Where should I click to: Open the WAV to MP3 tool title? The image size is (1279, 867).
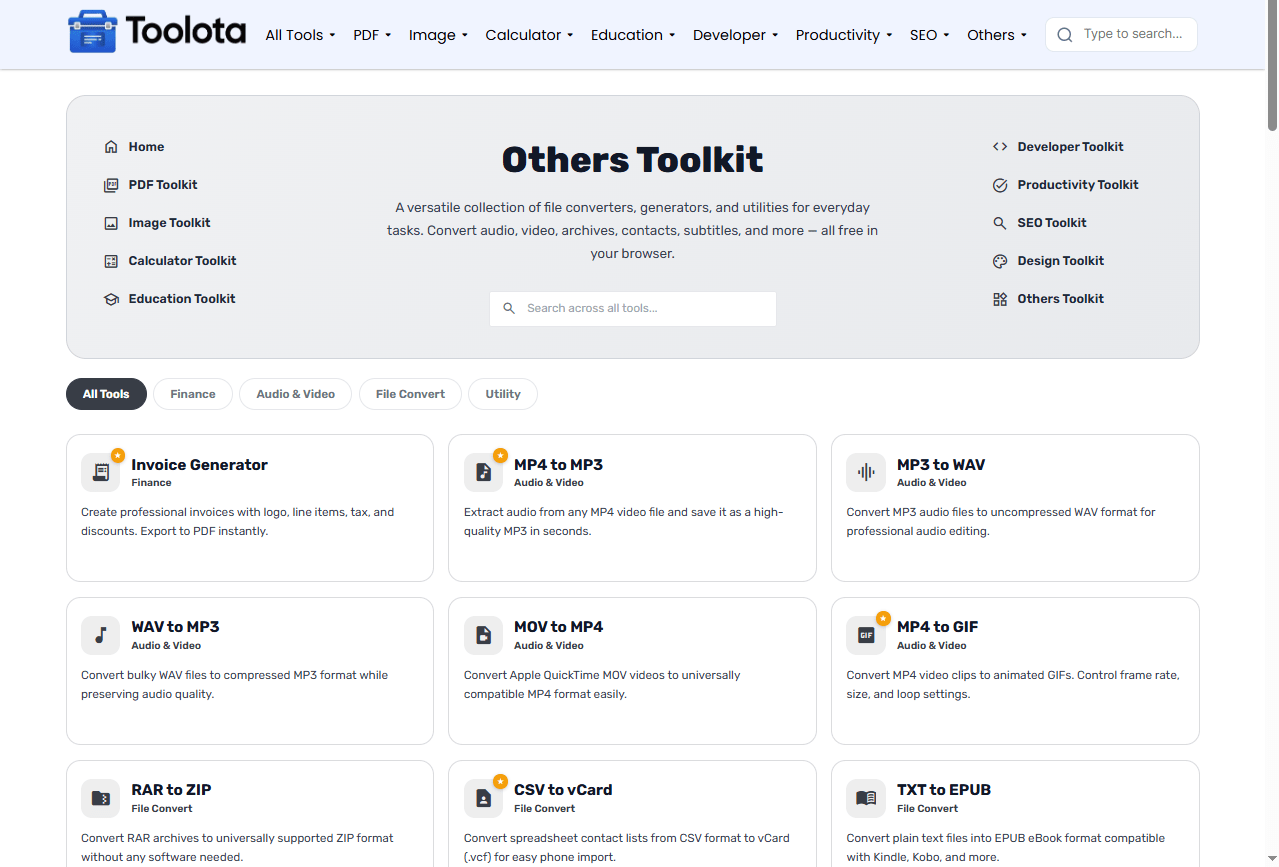click(x=175, y=627)
